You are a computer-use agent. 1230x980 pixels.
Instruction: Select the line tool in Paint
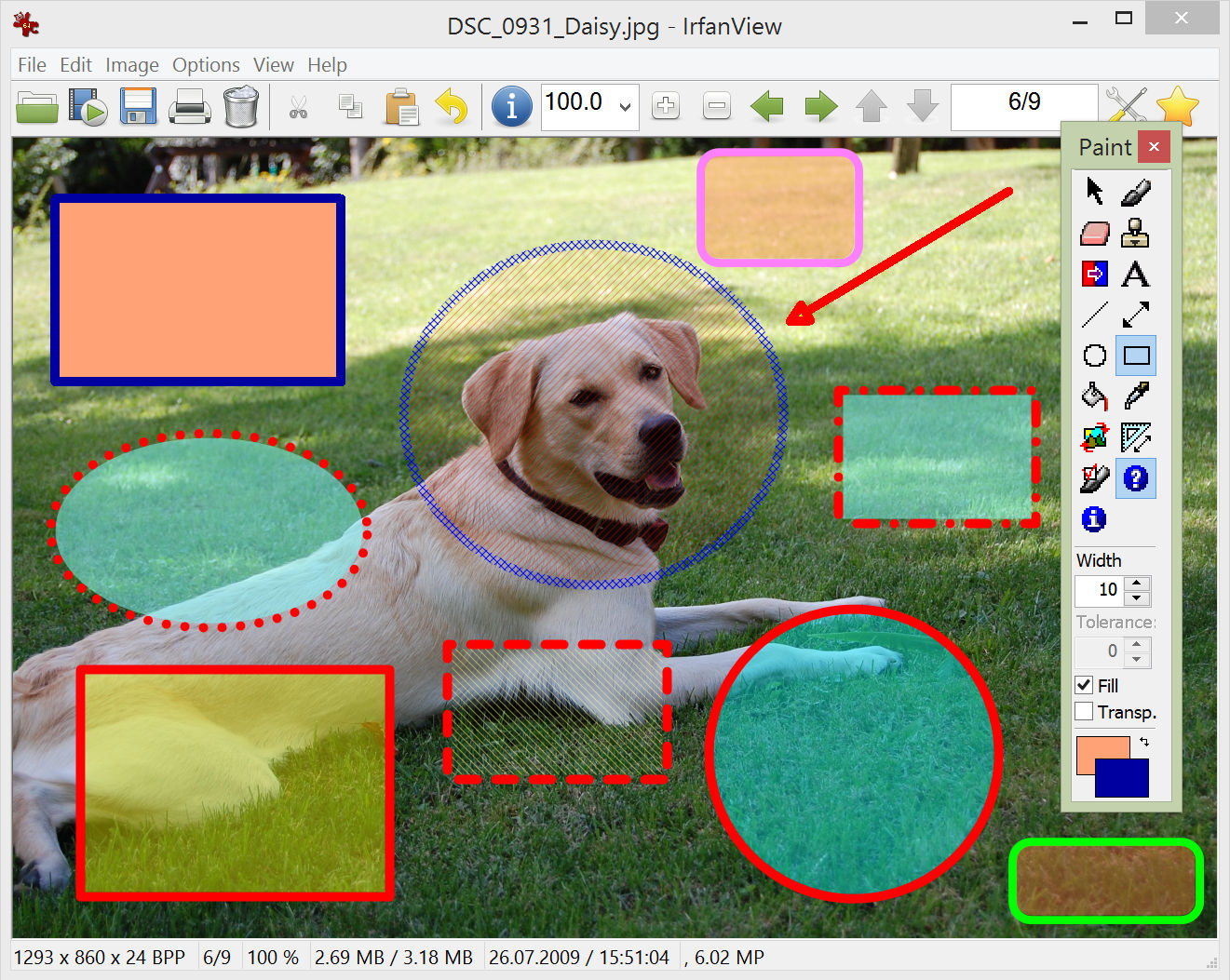[1095, 315]
